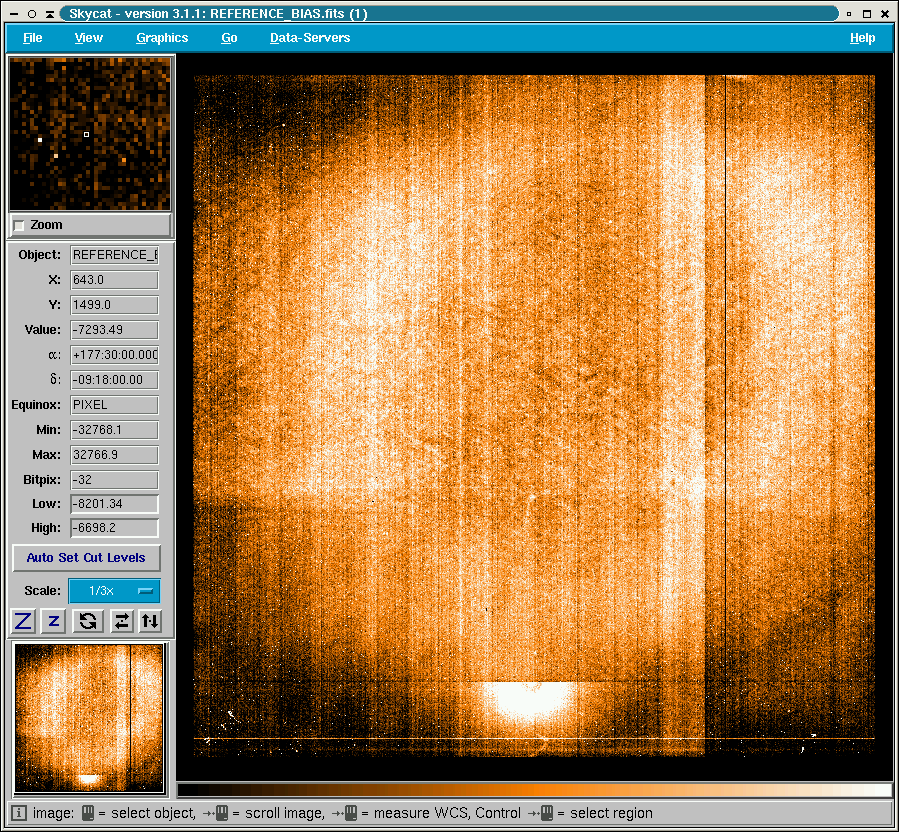Click the color ramp bar below the image

(534, 790)
